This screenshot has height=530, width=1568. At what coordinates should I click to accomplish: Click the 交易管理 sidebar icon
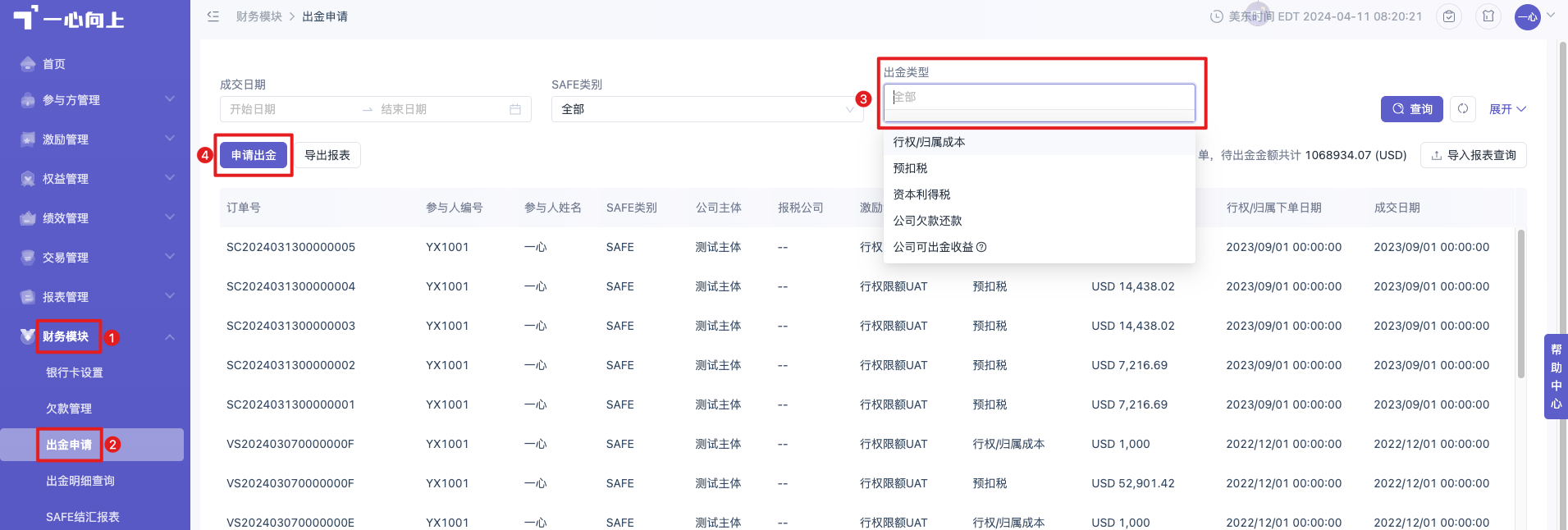tap(28, 258)
